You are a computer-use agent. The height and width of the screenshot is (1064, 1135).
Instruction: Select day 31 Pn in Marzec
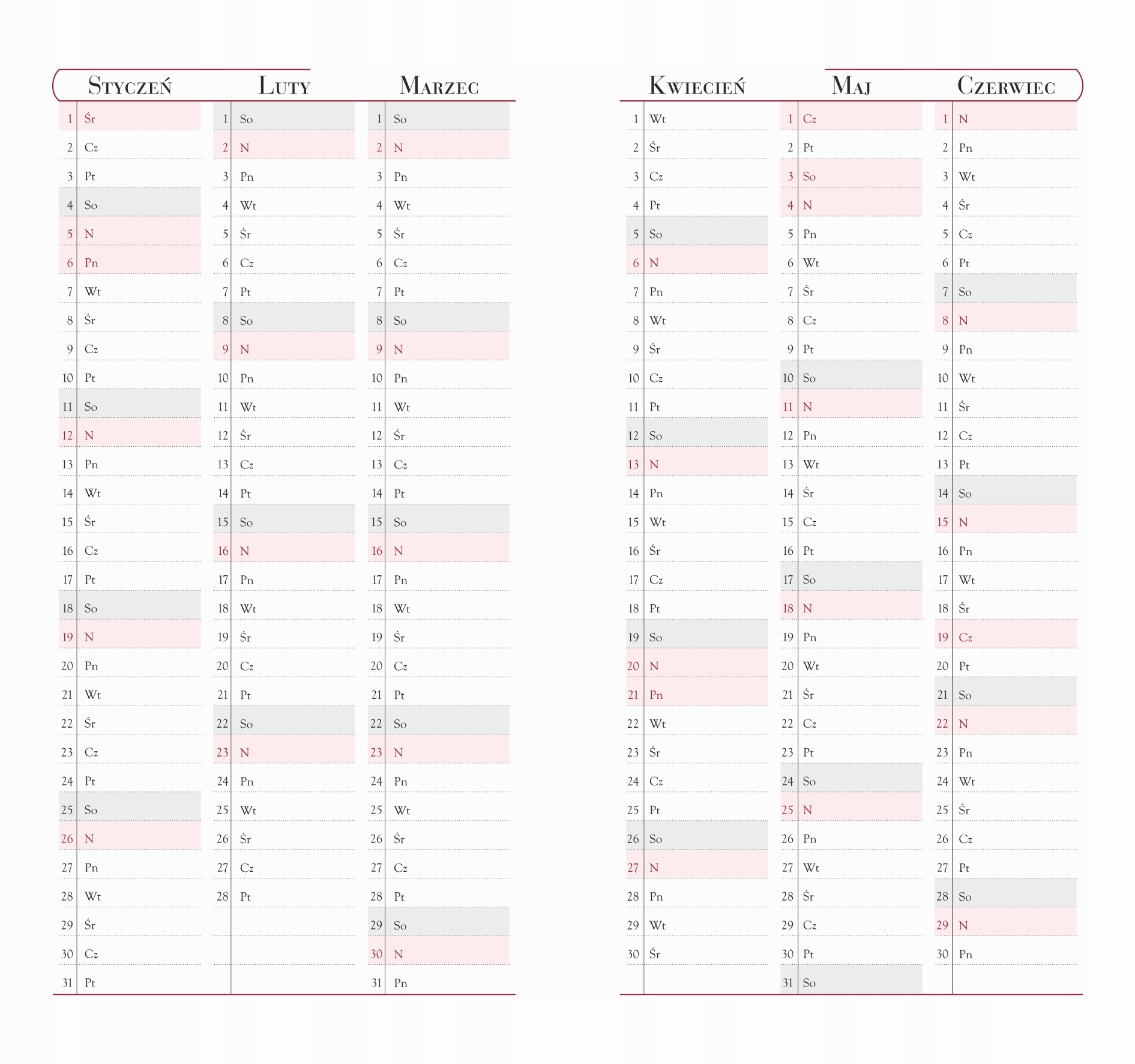point(439,982)
